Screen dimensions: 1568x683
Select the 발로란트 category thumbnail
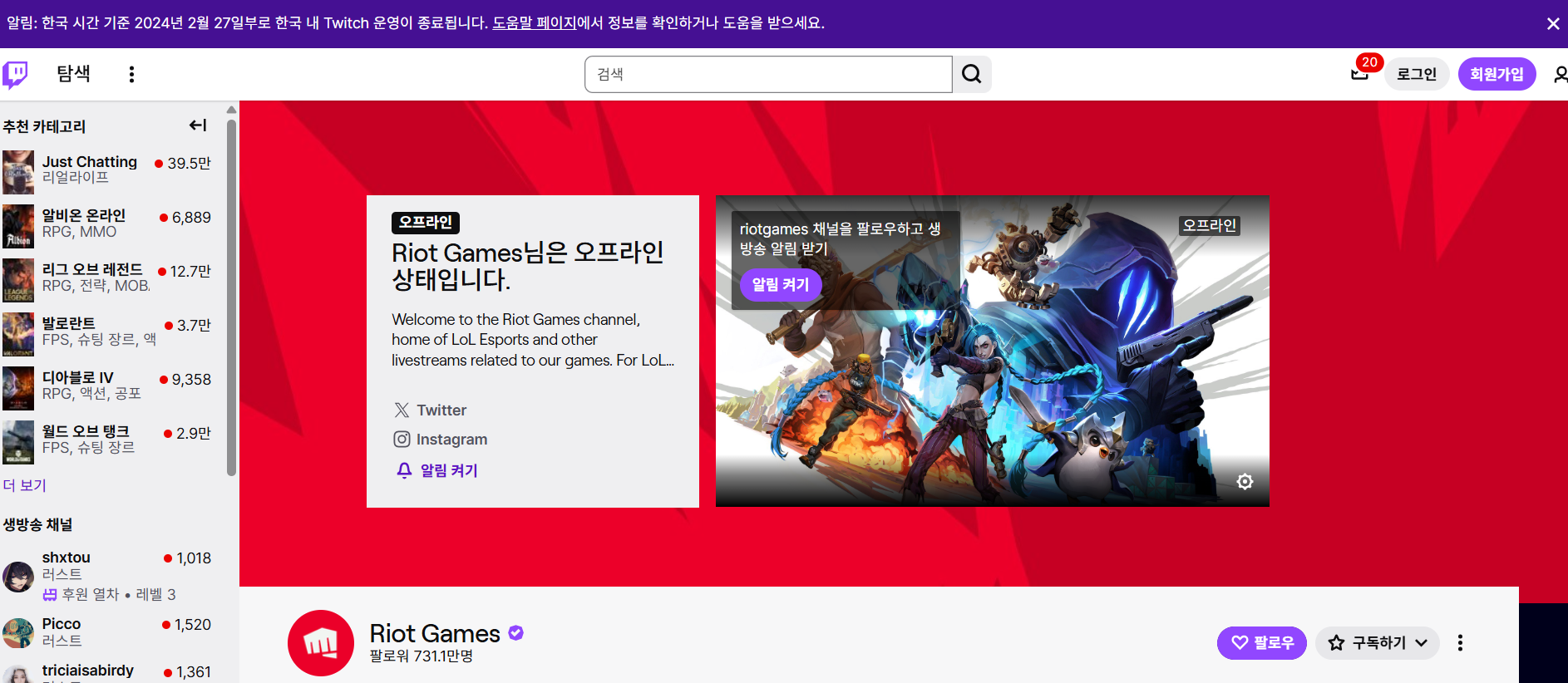click(x=18, y=334)
